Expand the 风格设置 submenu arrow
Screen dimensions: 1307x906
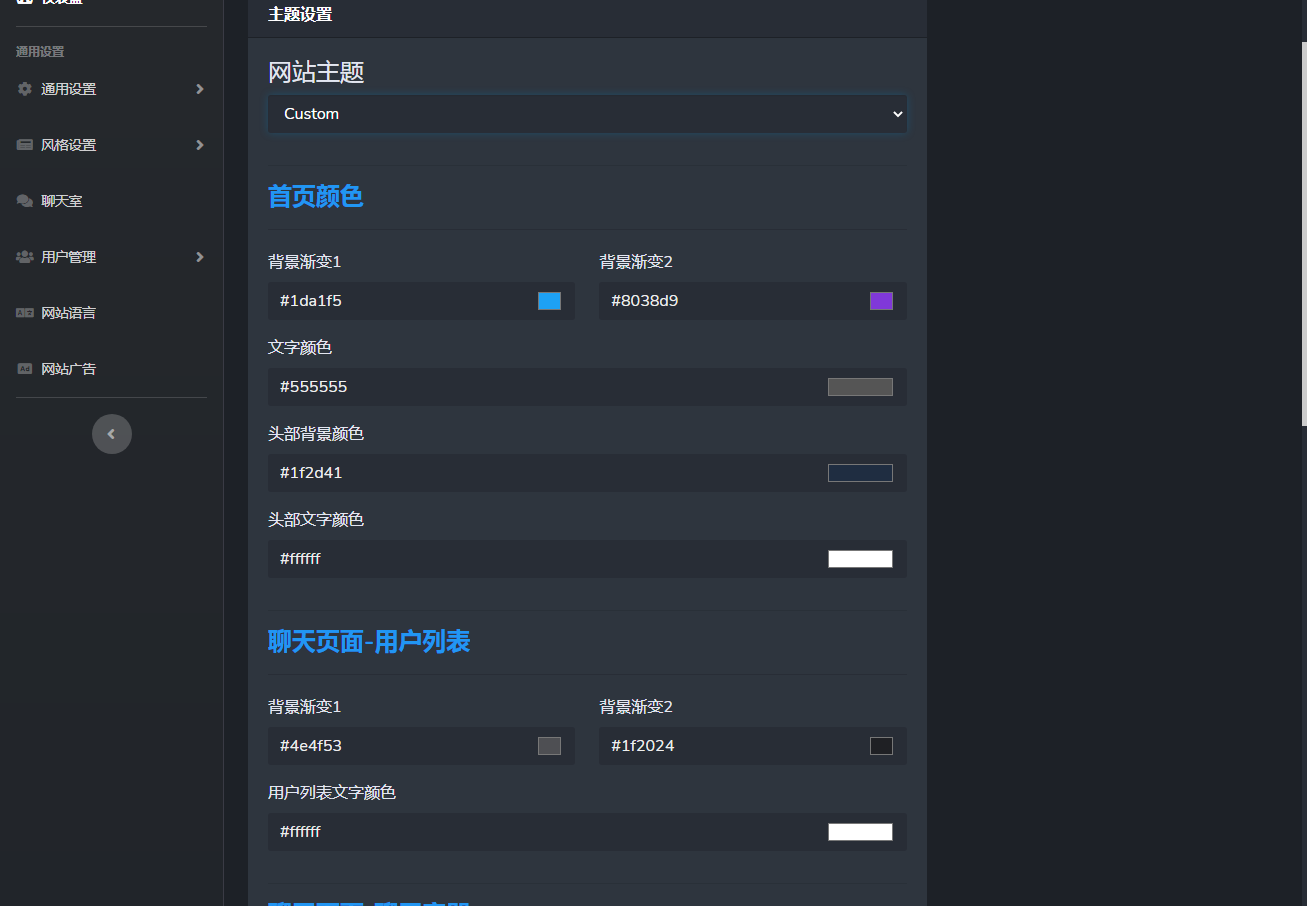[x=200, y=145]
